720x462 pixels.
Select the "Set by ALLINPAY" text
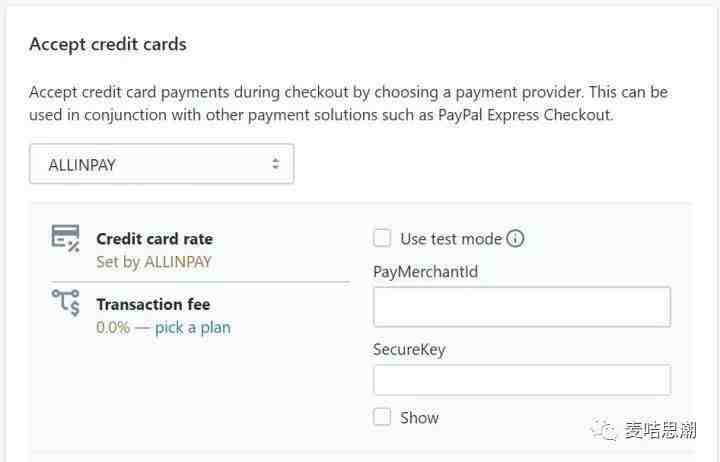154,262
